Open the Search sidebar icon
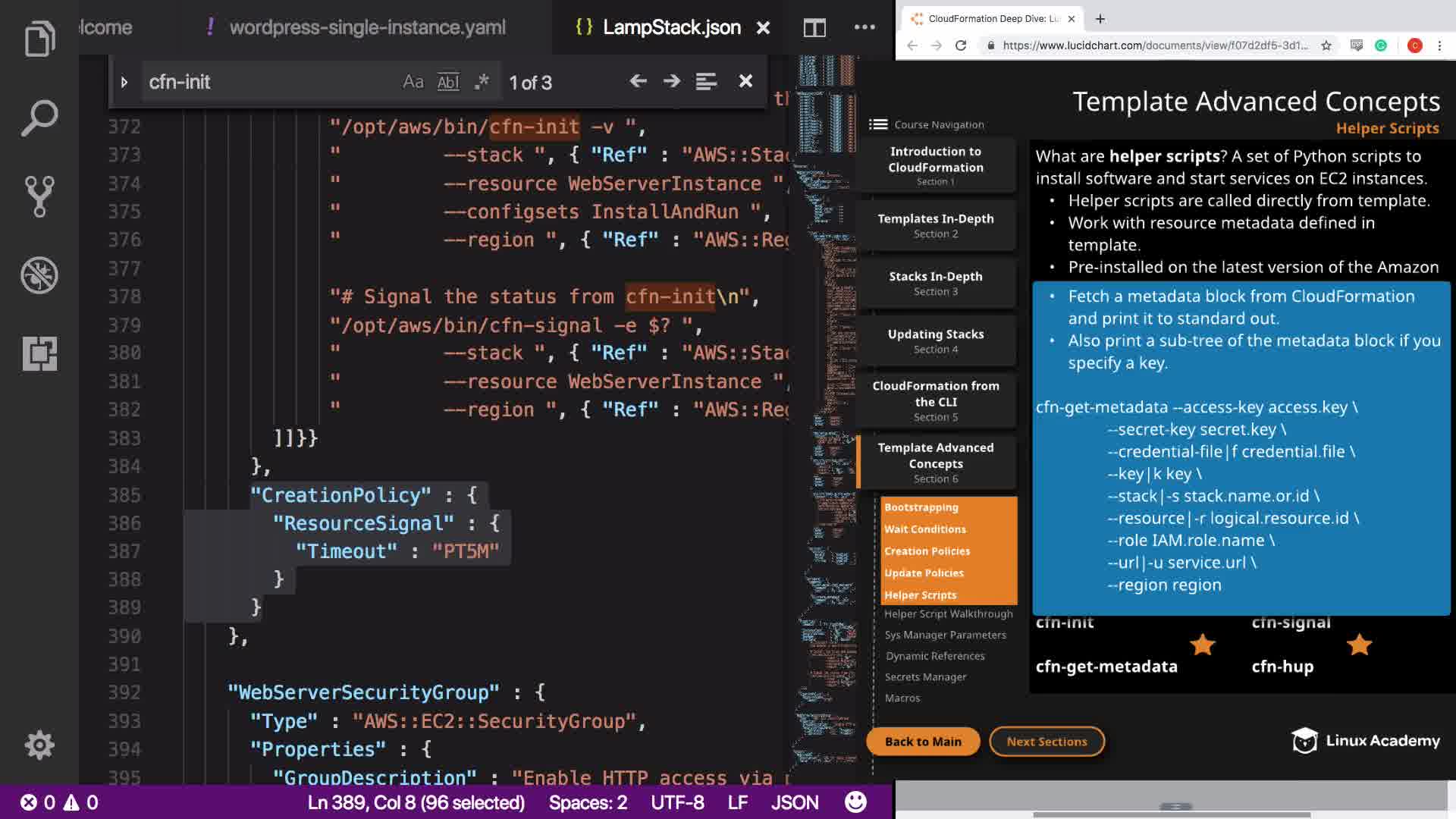 [x=39, y=118]
